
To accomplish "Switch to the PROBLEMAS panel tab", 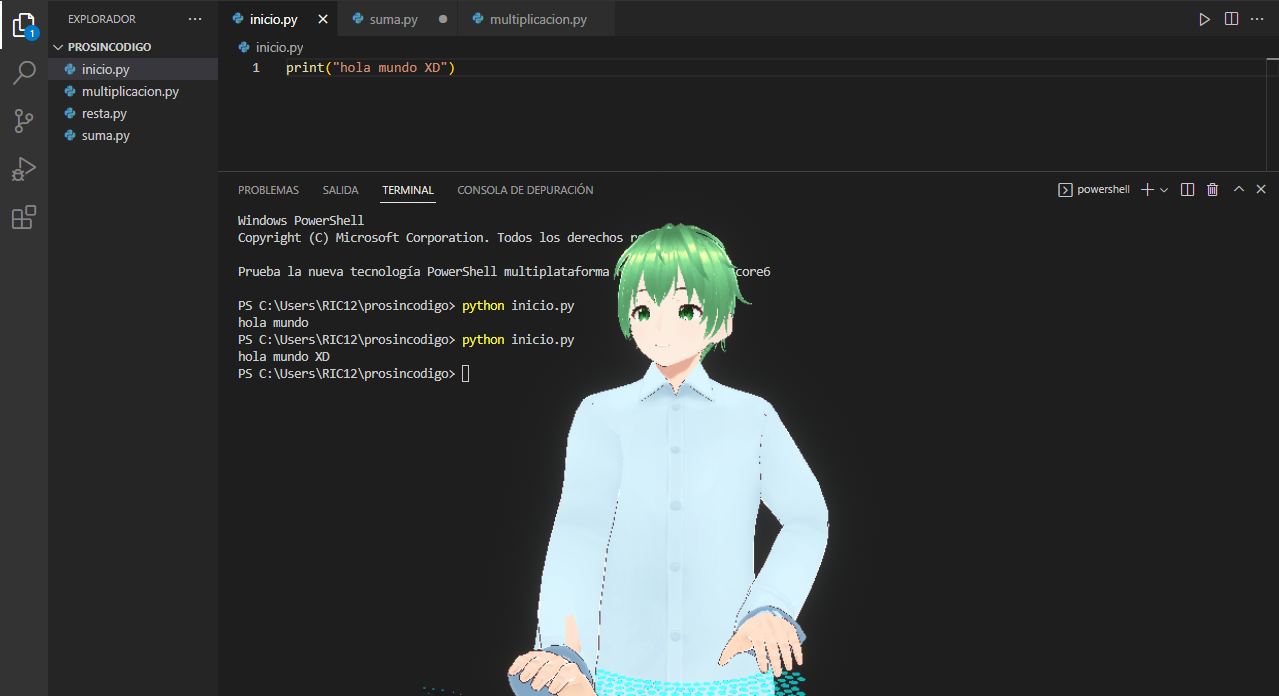I will (x=268, y=190).
